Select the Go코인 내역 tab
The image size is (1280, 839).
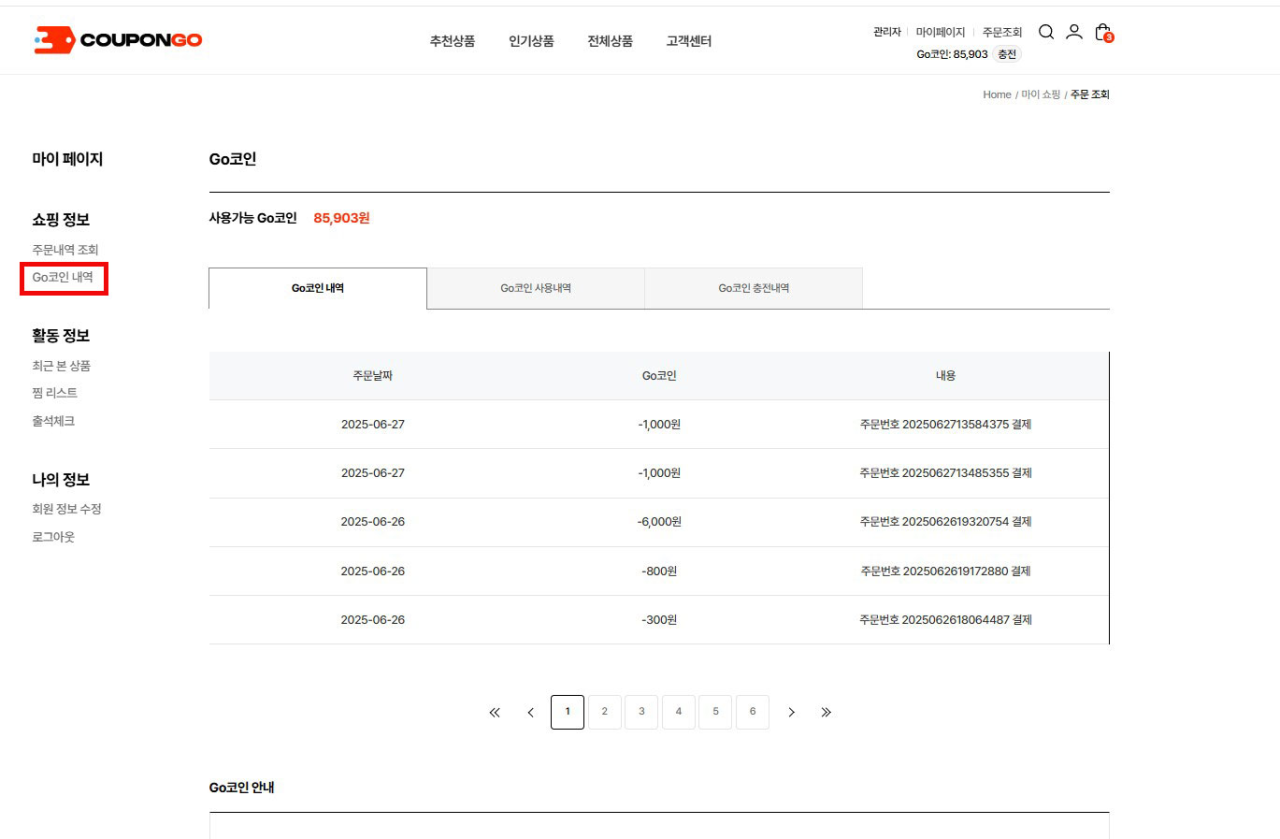(x=318, y=288)
